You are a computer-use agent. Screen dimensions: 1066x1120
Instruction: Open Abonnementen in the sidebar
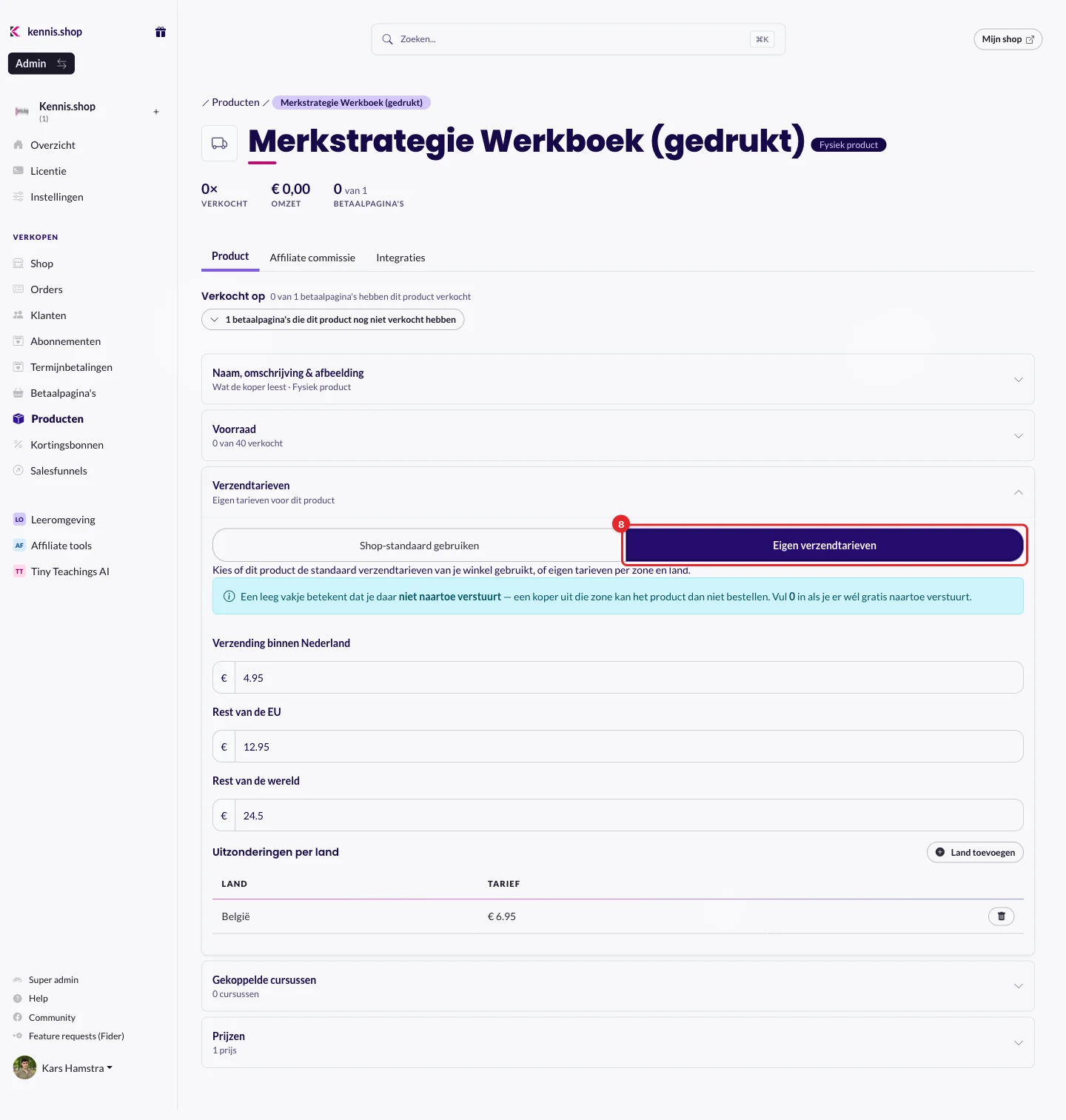click(x=65, y=341)
